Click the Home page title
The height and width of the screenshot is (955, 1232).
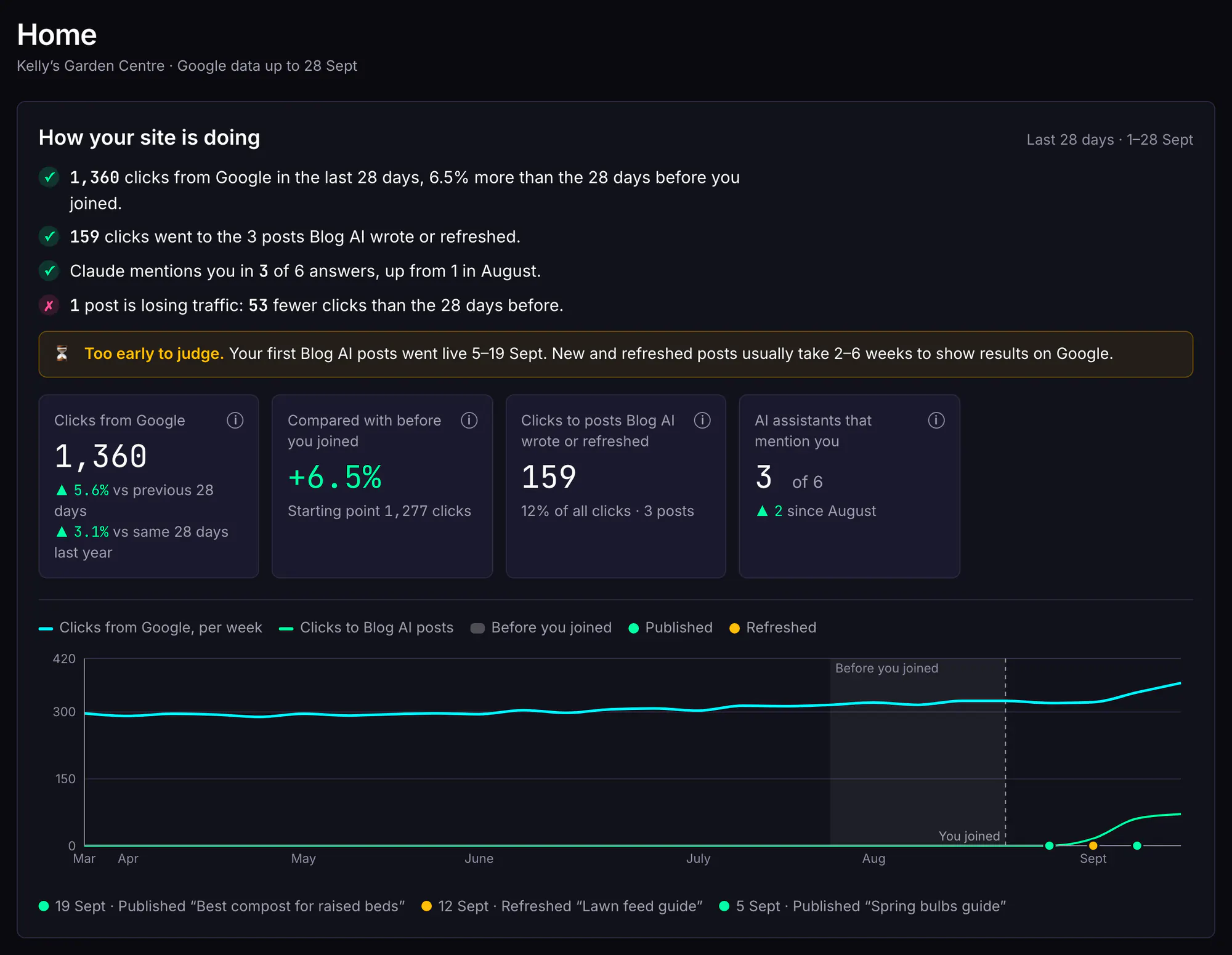click(57, 34)
